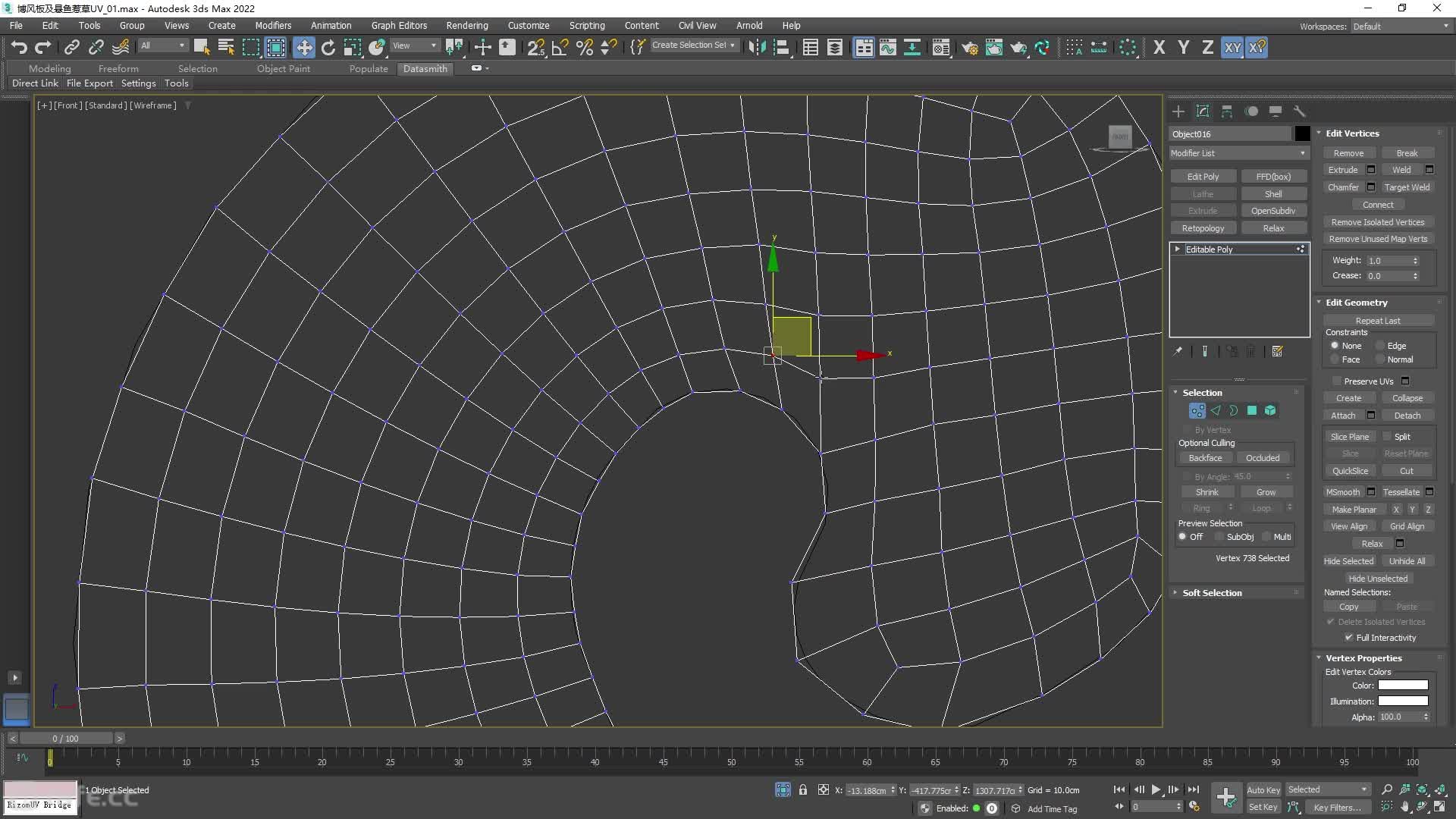Click the vertex Color swatch
This screenshot has width=1456, height=819.
pos(1403,686)
